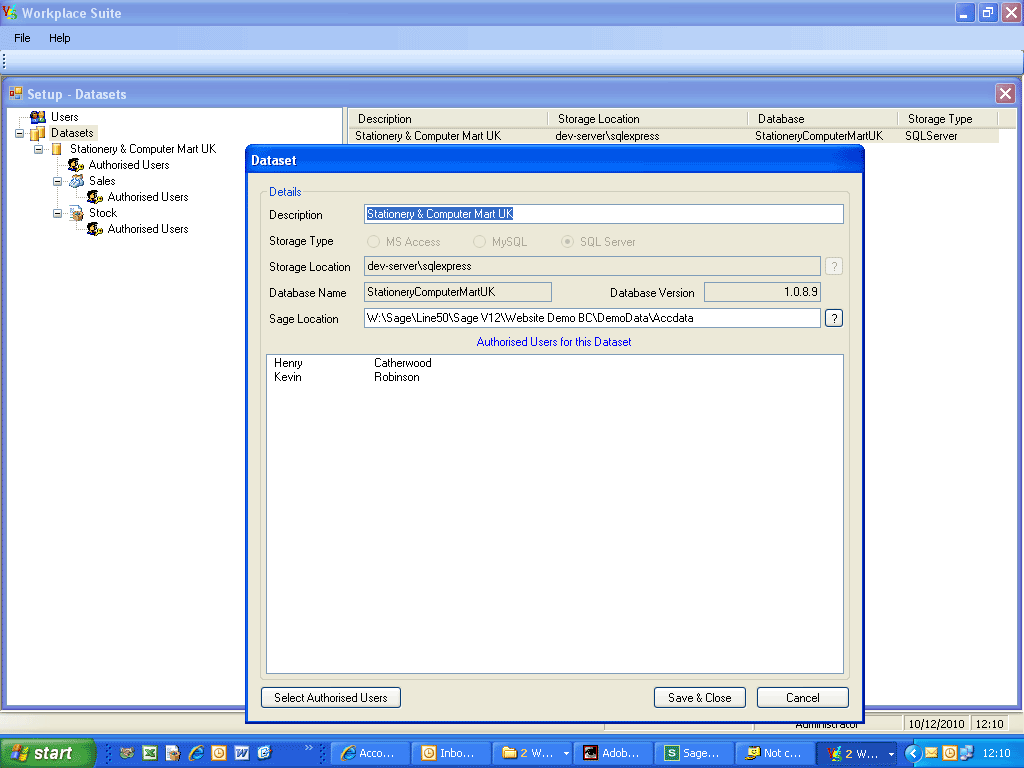
Task: Launch Internet Explorer from the quick launch bar
Action: (196, 753)
